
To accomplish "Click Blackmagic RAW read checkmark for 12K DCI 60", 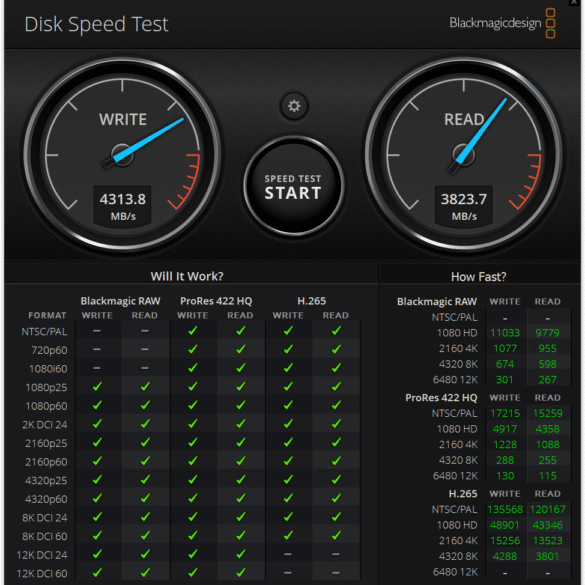I will [x=145, y=572].
